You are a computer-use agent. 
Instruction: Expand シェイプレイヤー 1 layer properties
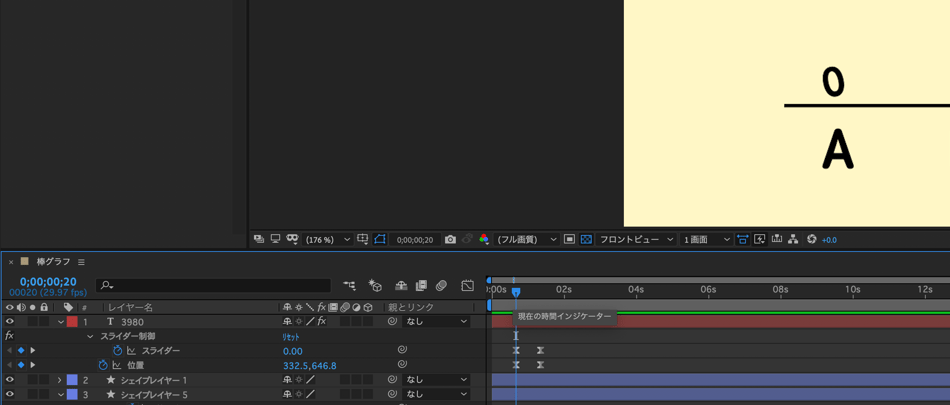click(59, 380)
